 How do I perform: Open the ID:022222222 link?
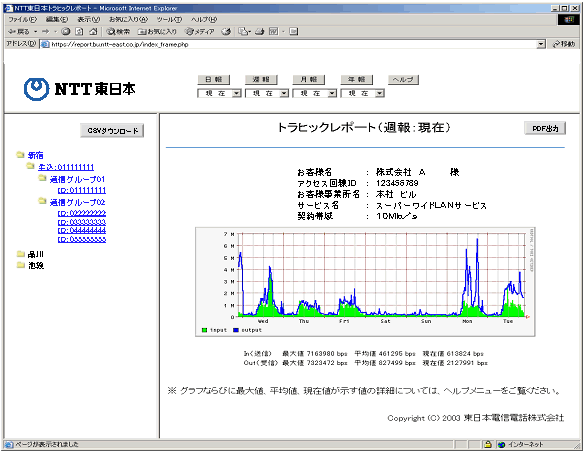82,213
